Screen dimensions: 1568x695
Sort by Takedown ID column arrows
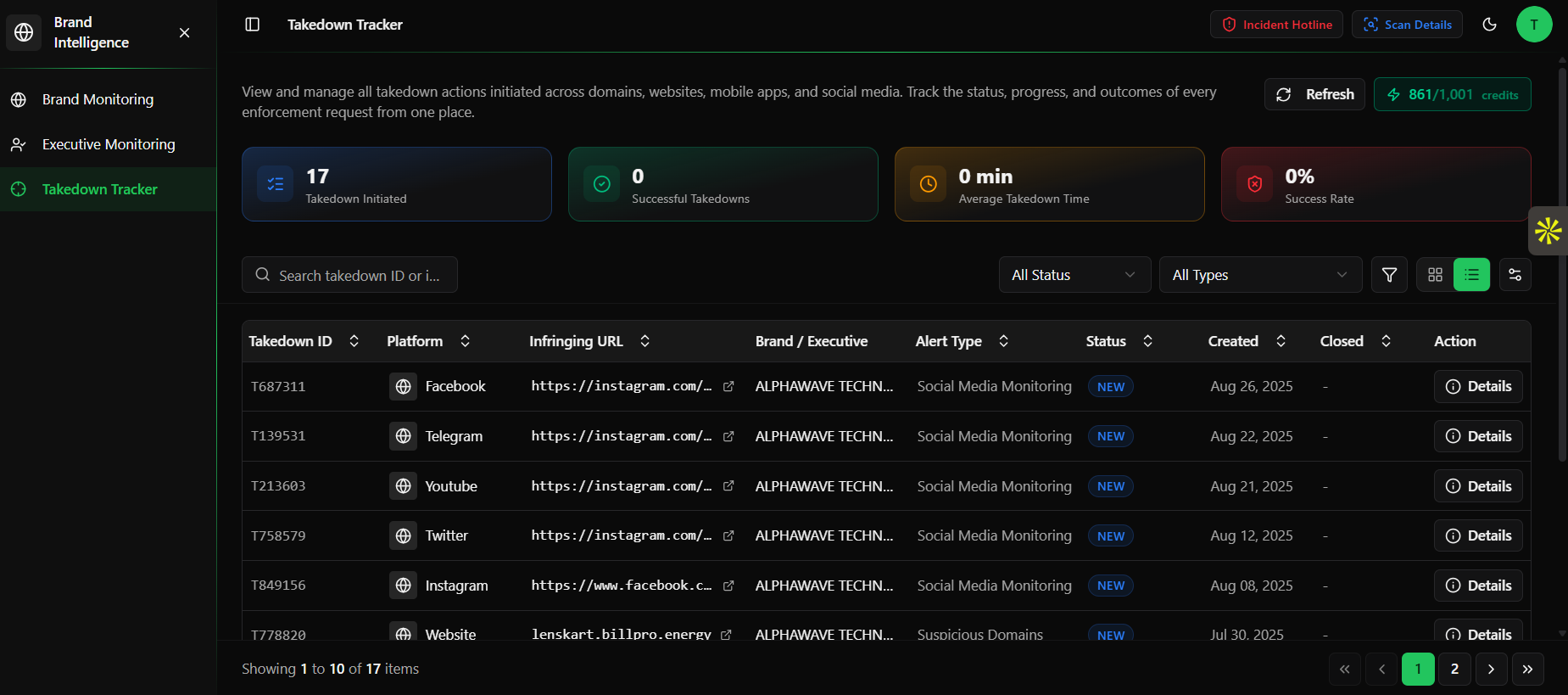coord(354,341)
